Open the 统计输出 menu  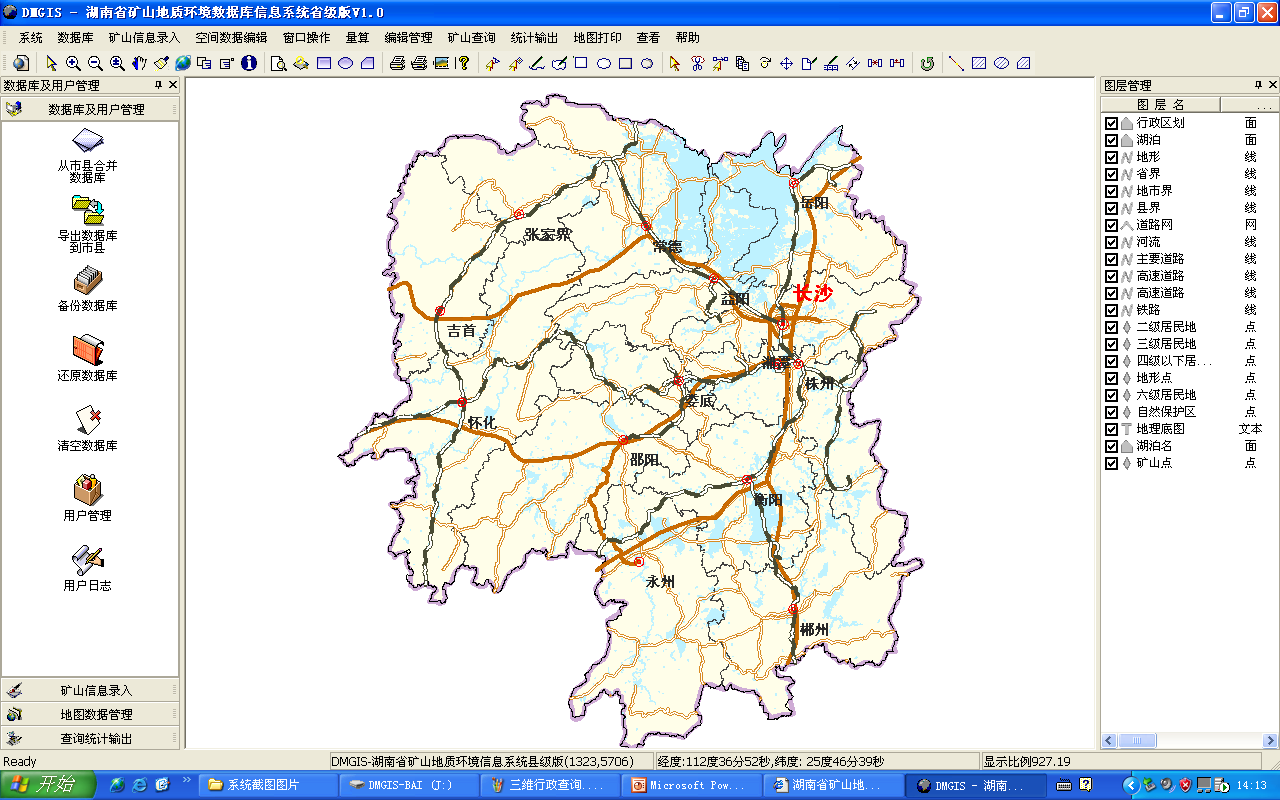tap(534, 38)
